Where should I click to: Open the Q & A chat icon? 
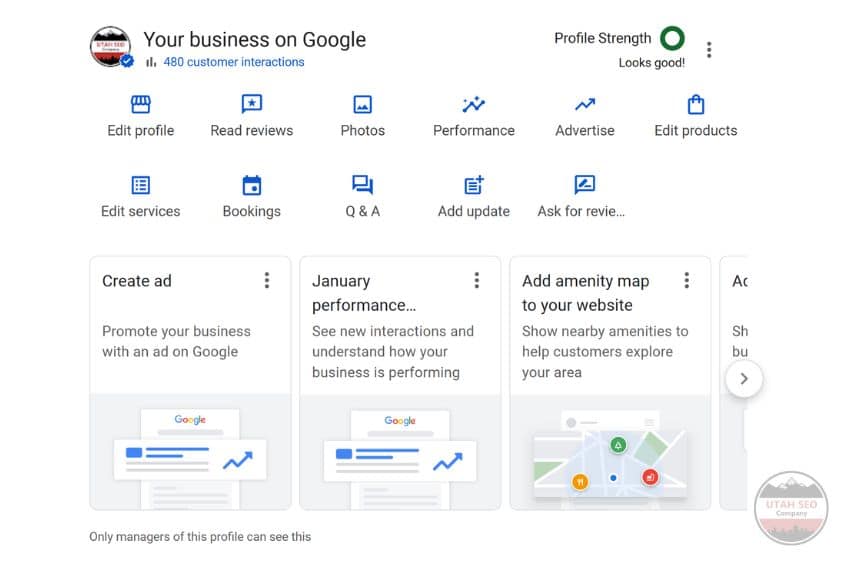[362, 186]
